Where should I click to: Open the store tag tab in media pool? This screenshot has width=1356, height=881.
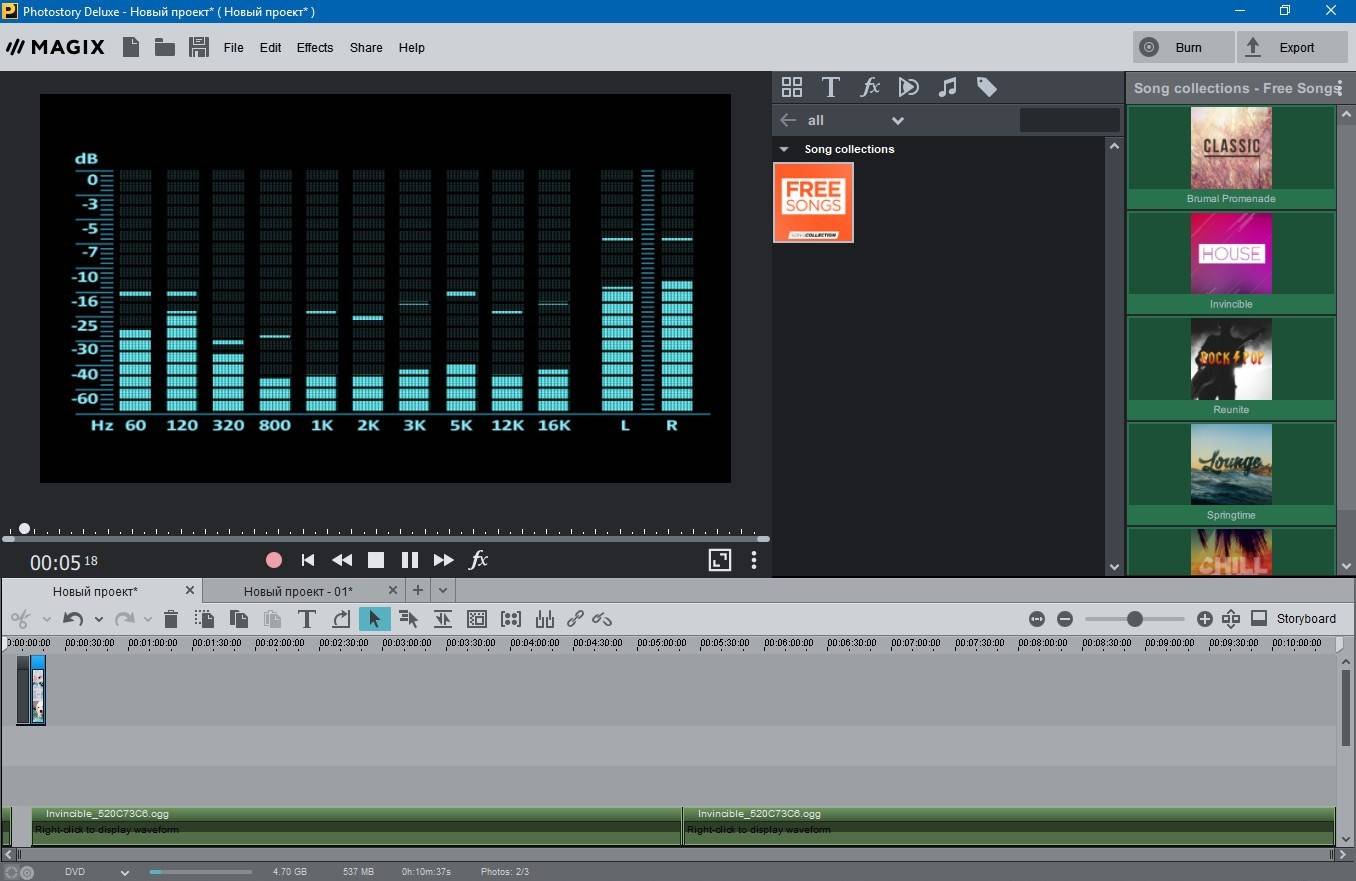click(987, 87)
